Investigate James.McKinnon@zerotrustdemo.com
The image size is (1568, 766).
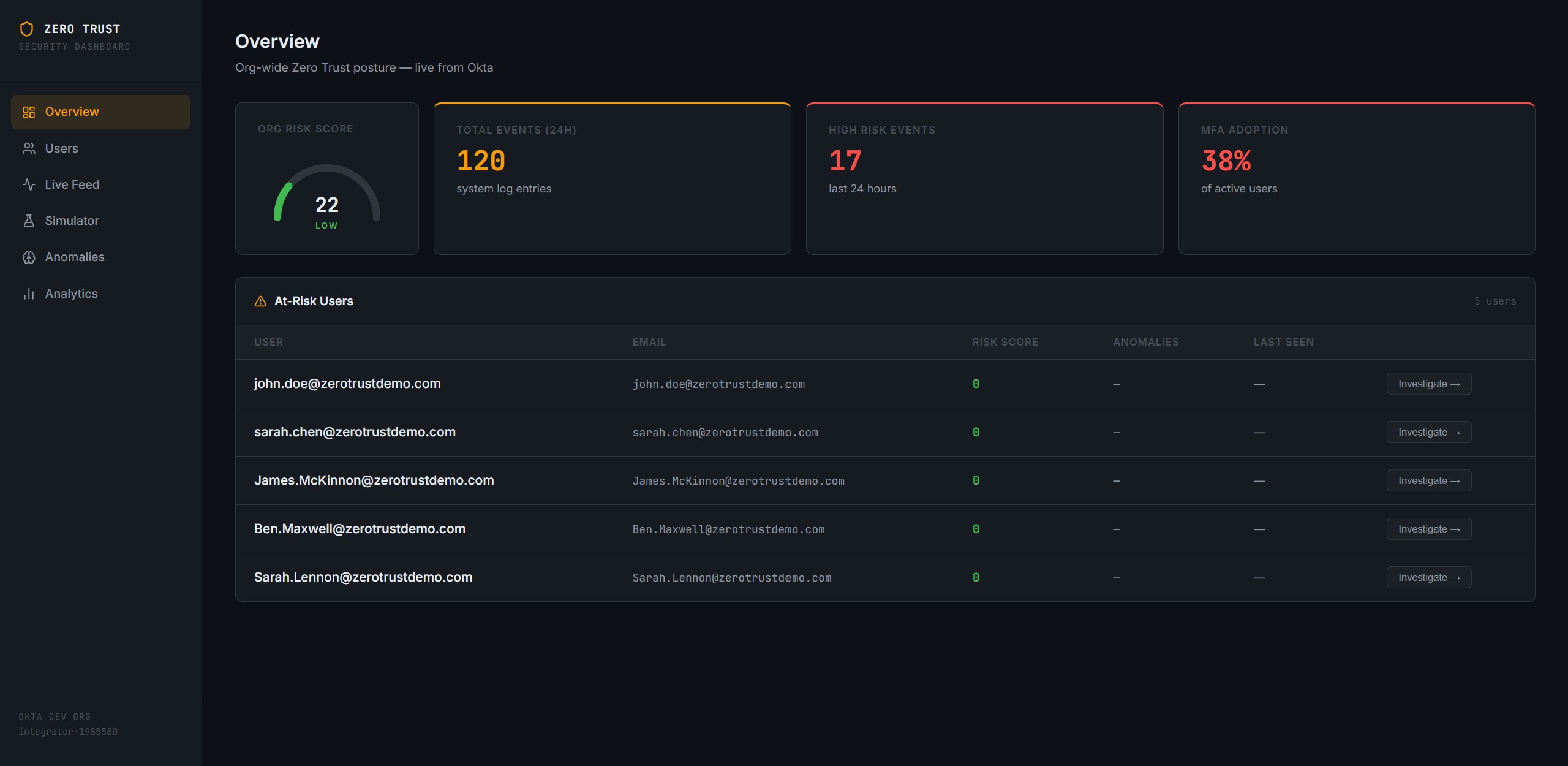pyautogui.click(x=1428, y=480)
